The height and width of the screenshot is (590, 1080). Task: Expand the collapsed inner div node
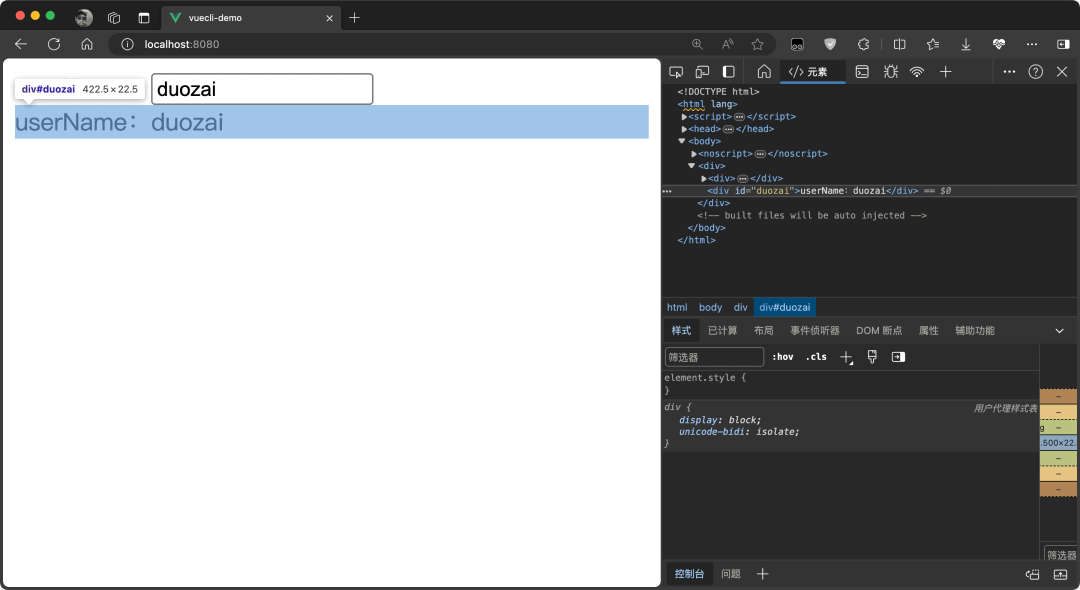coord(704,179)
